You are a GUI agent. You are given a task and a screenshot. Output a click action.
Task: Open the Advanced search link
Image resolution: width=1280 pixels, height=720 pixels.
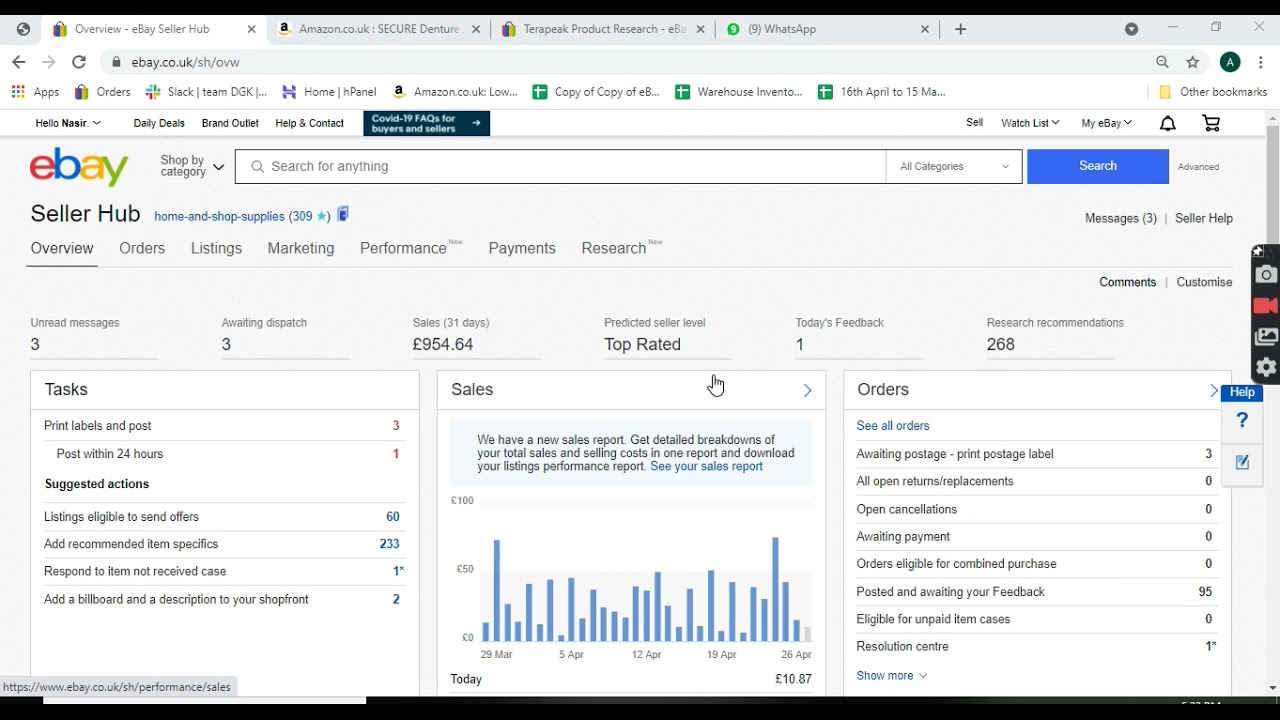click(x=1198, y=167)
